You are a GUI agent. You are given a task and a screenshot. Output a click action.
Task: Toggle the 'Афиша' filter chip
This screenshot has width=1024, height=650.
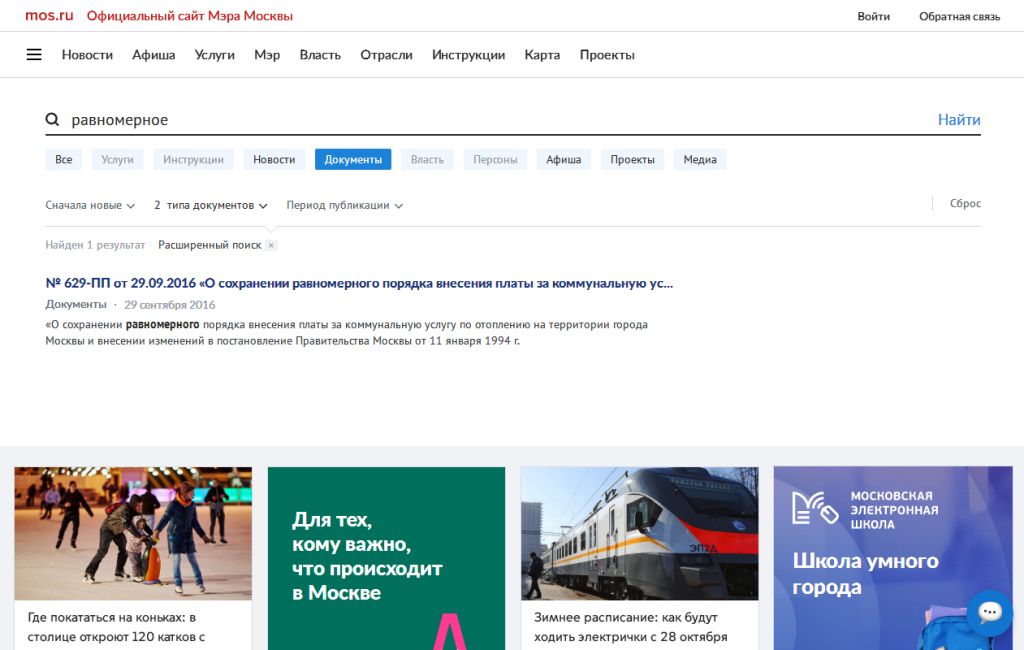(563, 159)
